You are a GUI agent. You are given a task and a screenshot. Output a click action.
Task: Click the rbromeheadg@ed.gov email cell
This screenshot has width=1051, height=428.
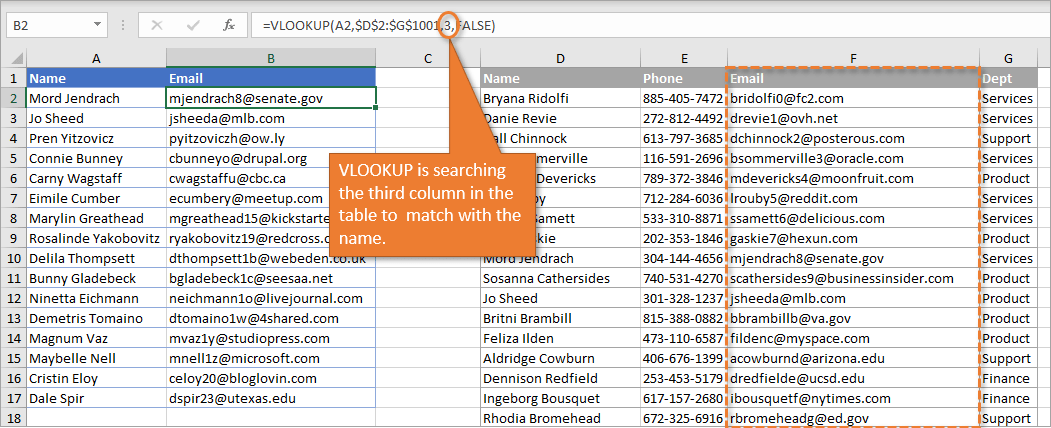(x=852, y=418)
